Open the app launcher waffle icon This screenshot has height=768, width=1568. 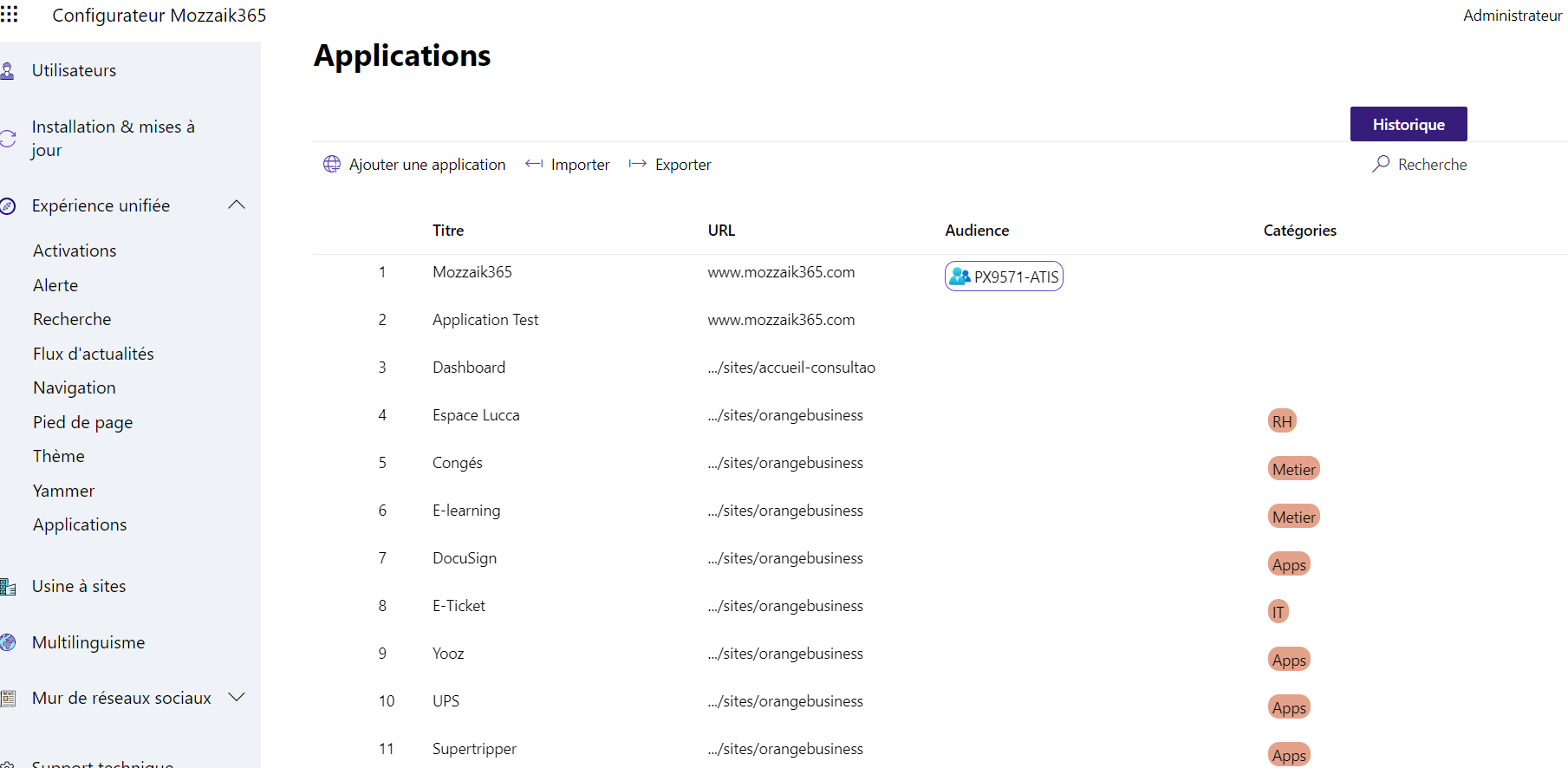9,14
